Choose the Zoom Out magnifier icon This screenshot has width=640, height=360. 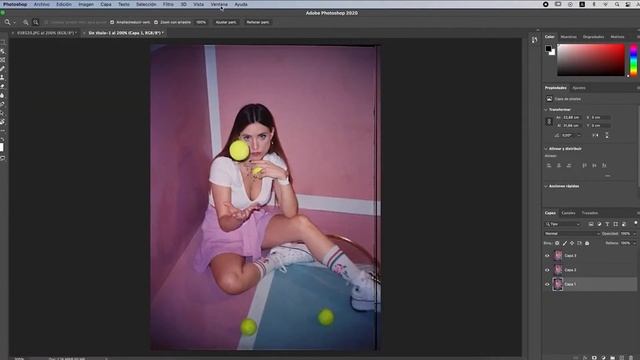(x=36, y=22)
